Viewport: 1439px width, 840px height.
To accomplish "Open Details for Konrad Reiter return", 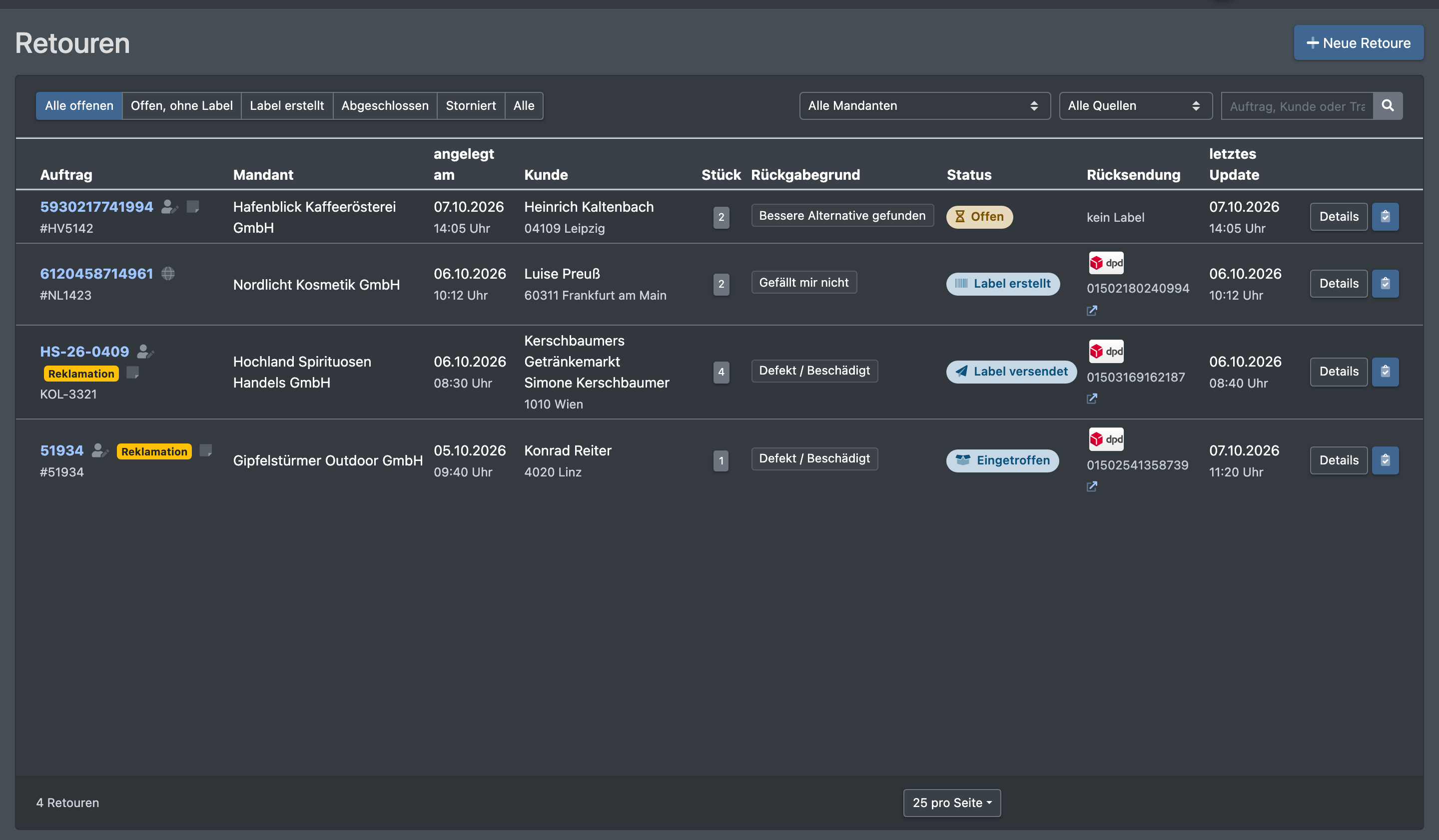I will 1339,460.
